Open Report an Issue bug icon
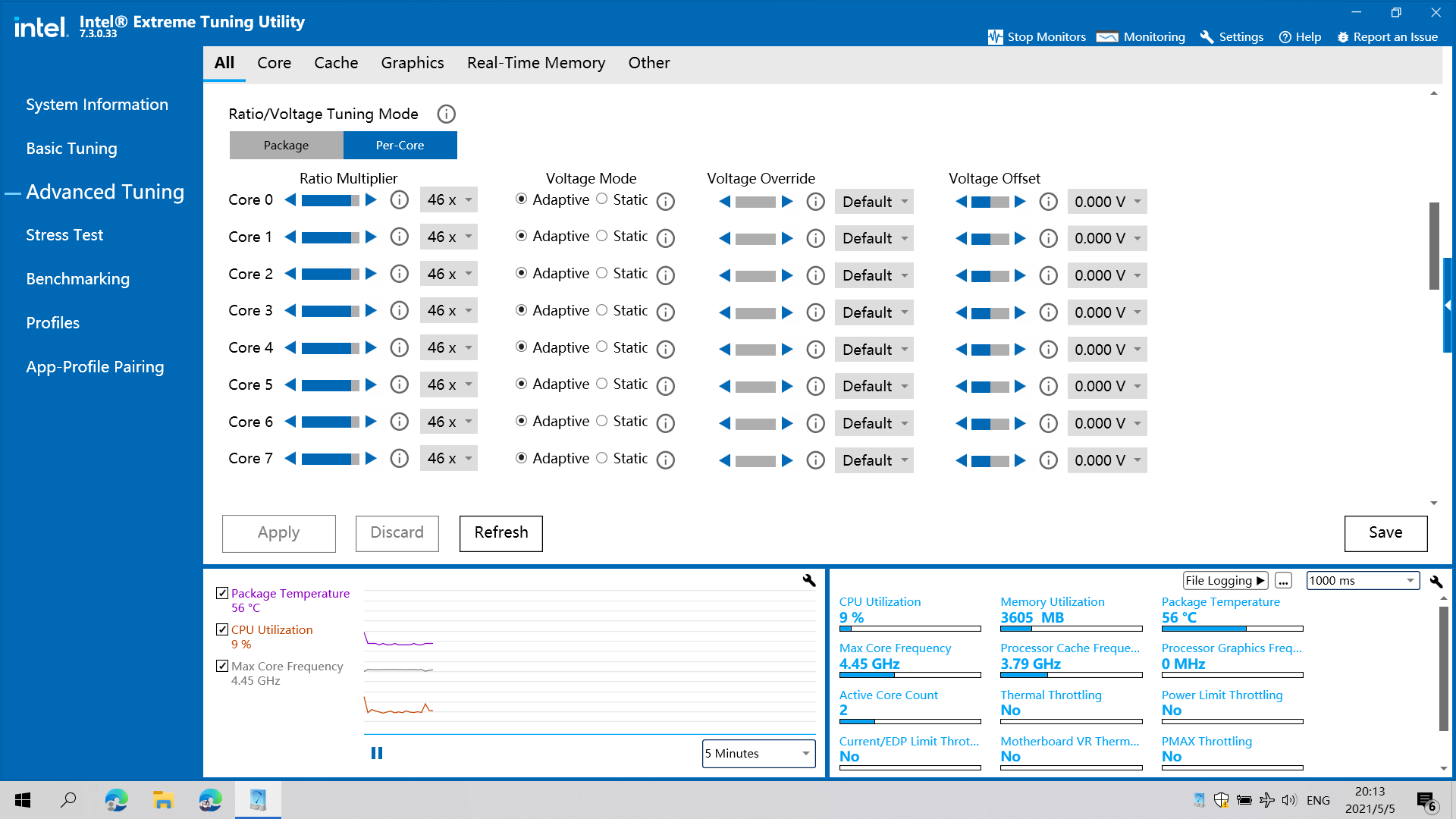The height and width of the screenshot is (819, 1456). click(x=1343, y=37)
